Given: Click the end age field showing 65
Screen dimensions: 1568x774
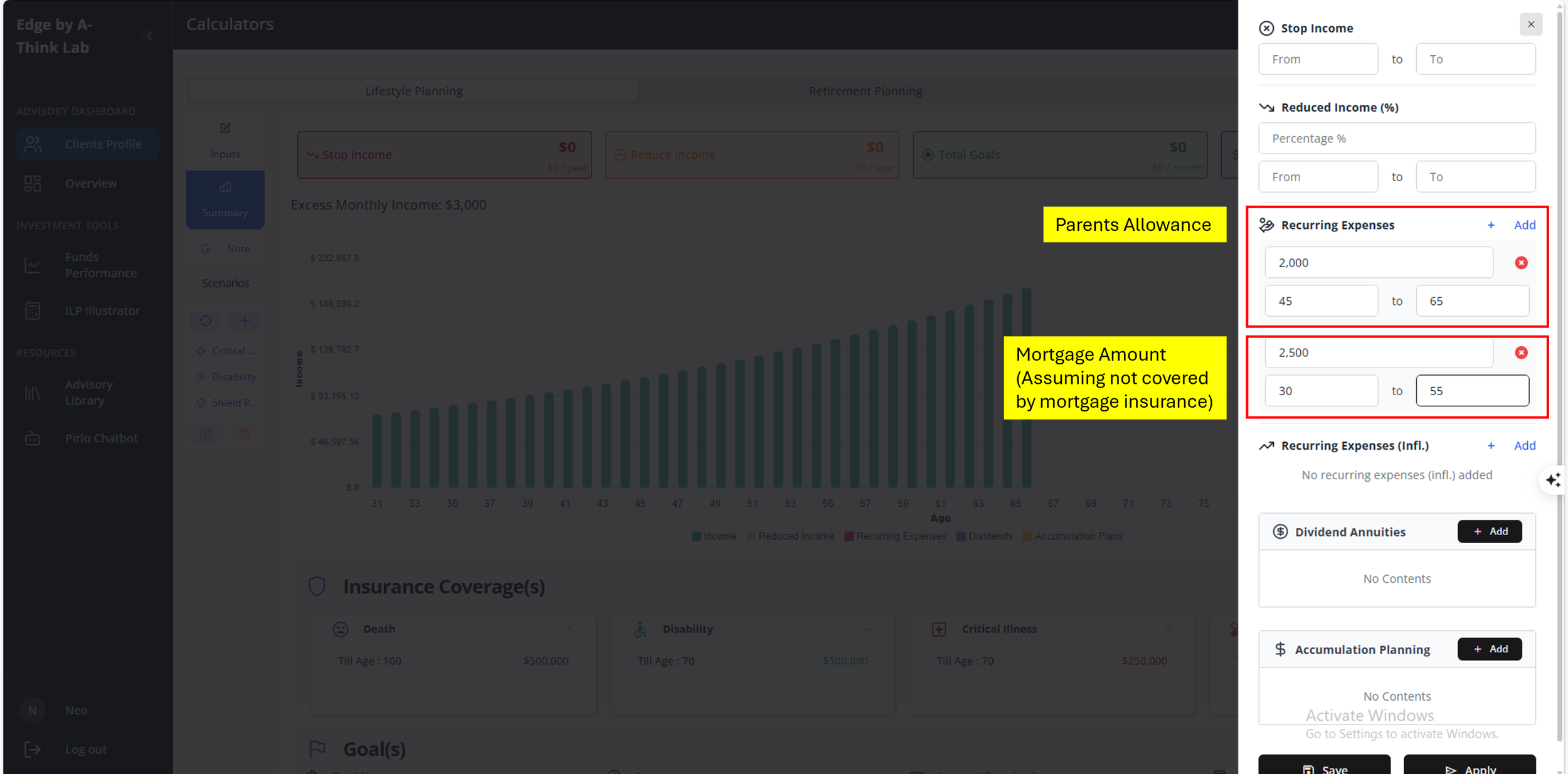Looking at the screenshot, I should point(1472,301).
